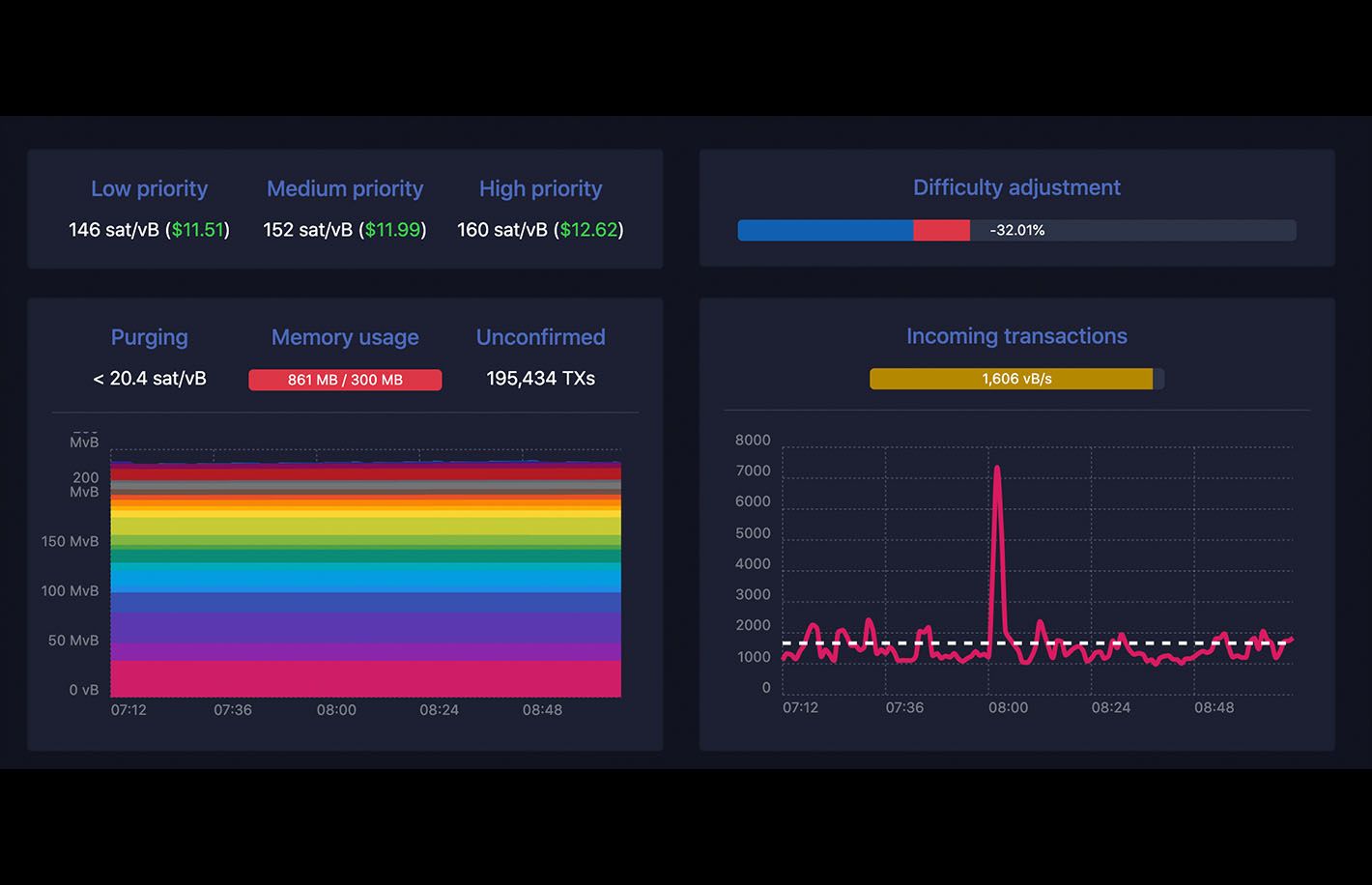Click the purple band in mempool chart

[365, 627]
